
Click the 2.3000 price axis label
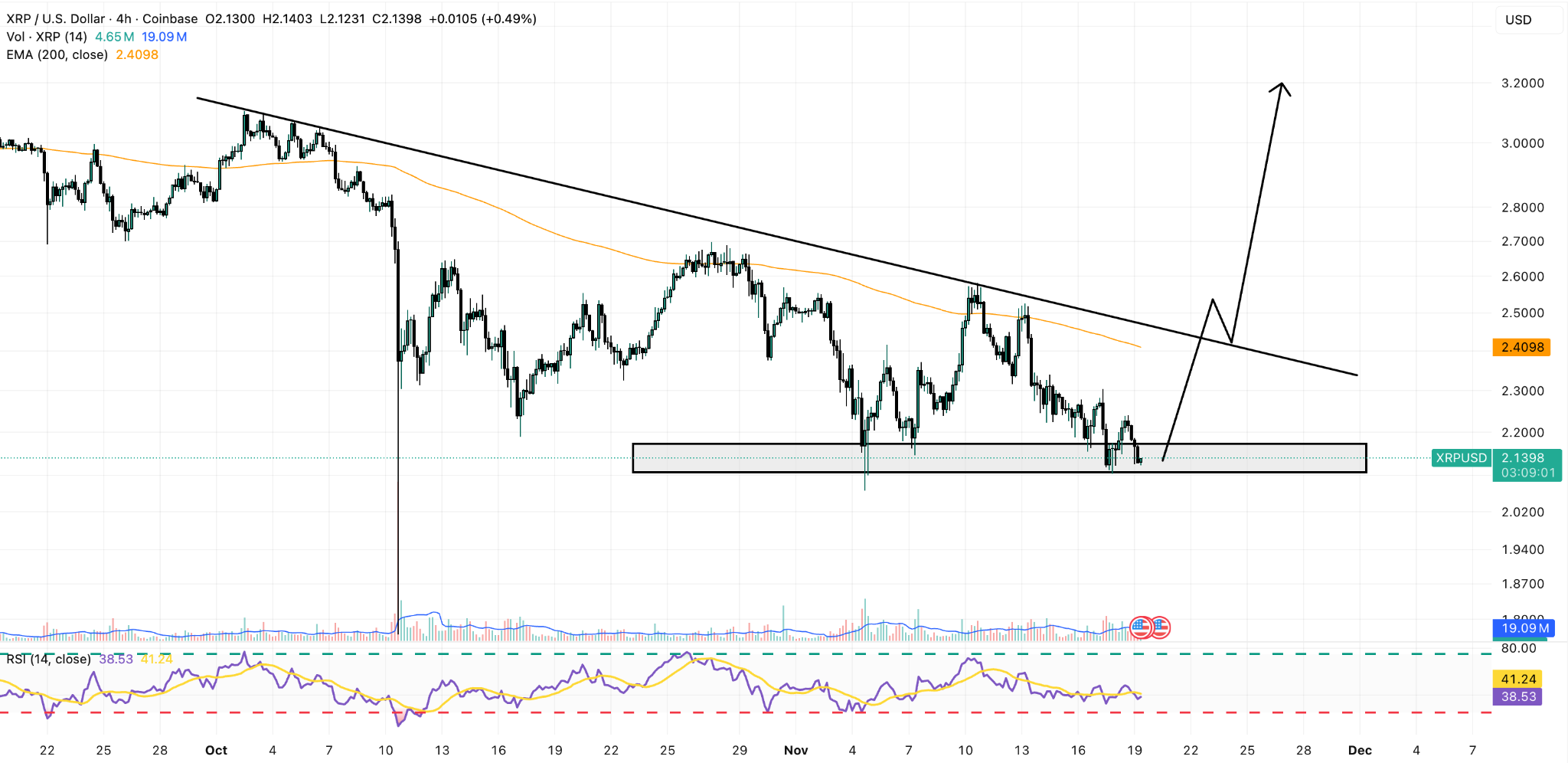[x=1523, y=391]
